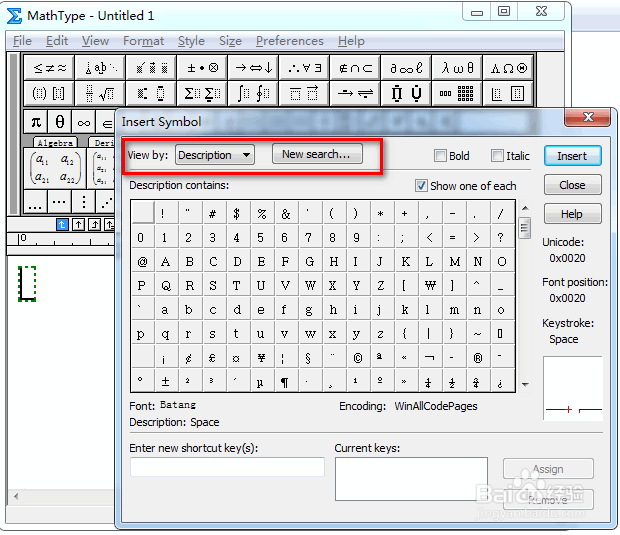Viewport: 620px width, 535px height.
Task: Insert the pi symbol from toolbar
Action: tap(36, 122)
